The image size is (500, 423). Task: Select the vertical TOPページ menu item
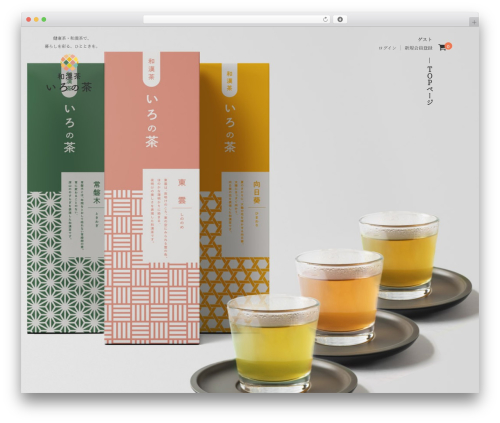[430, 82]
